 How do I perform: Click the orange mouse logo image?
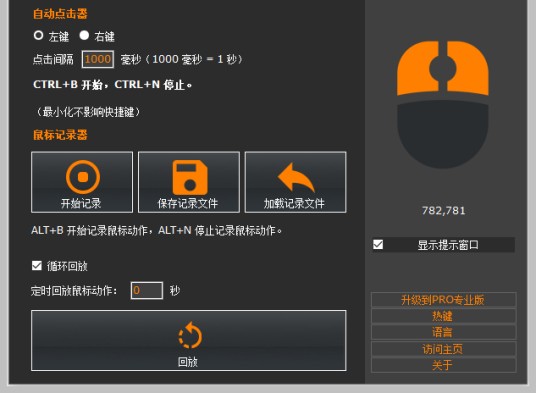[443, 104]
